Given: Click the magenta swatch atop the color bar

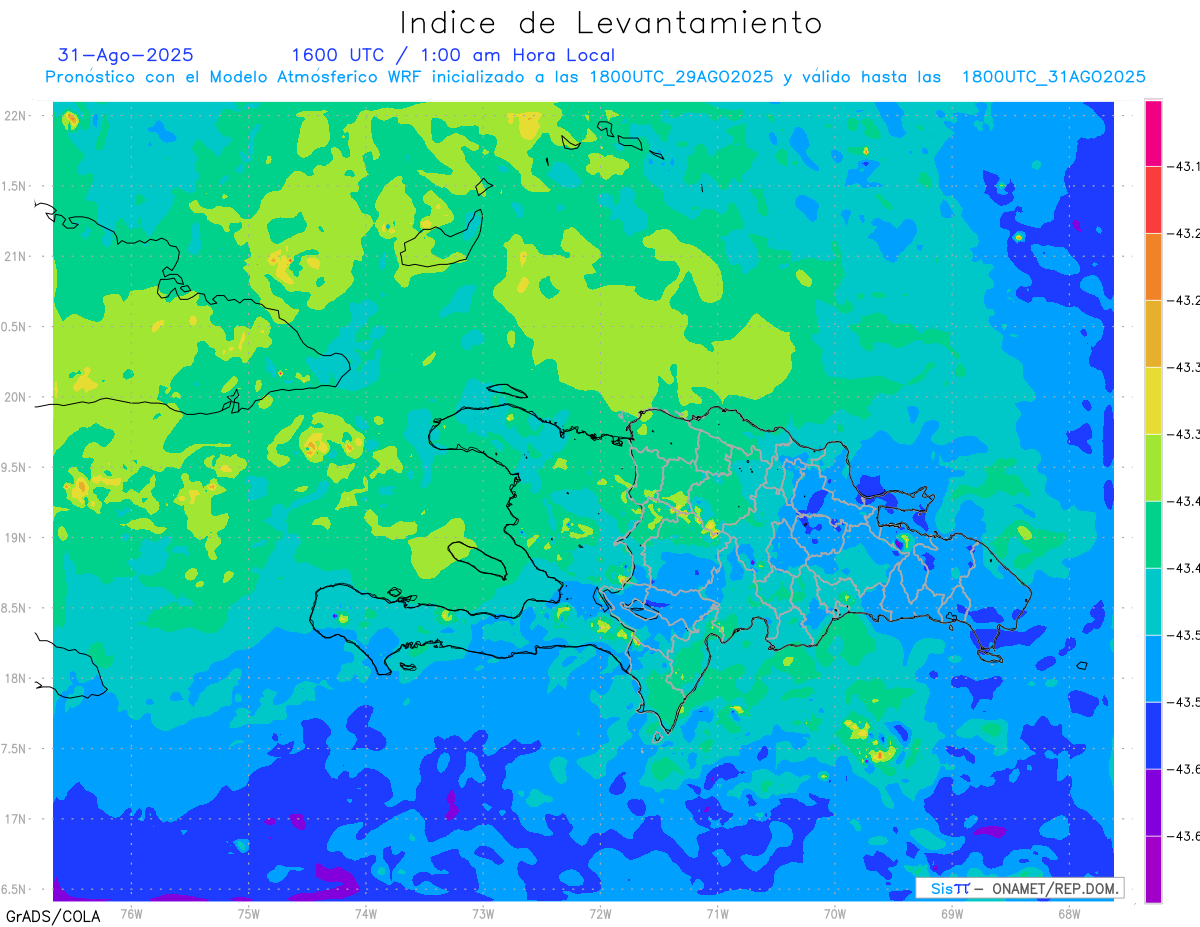Looking at the screenshot, I should [x=1153, y=133].
